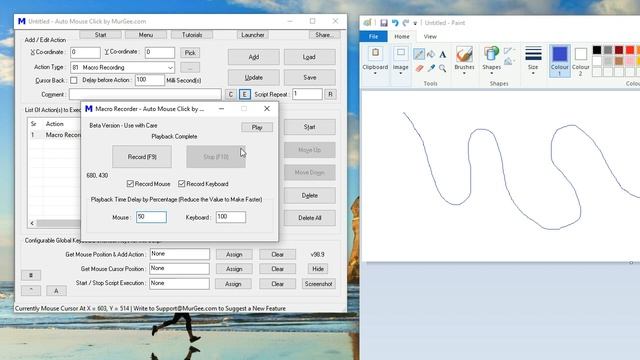Select the Text tool in Paint

(x=443, y=54)
